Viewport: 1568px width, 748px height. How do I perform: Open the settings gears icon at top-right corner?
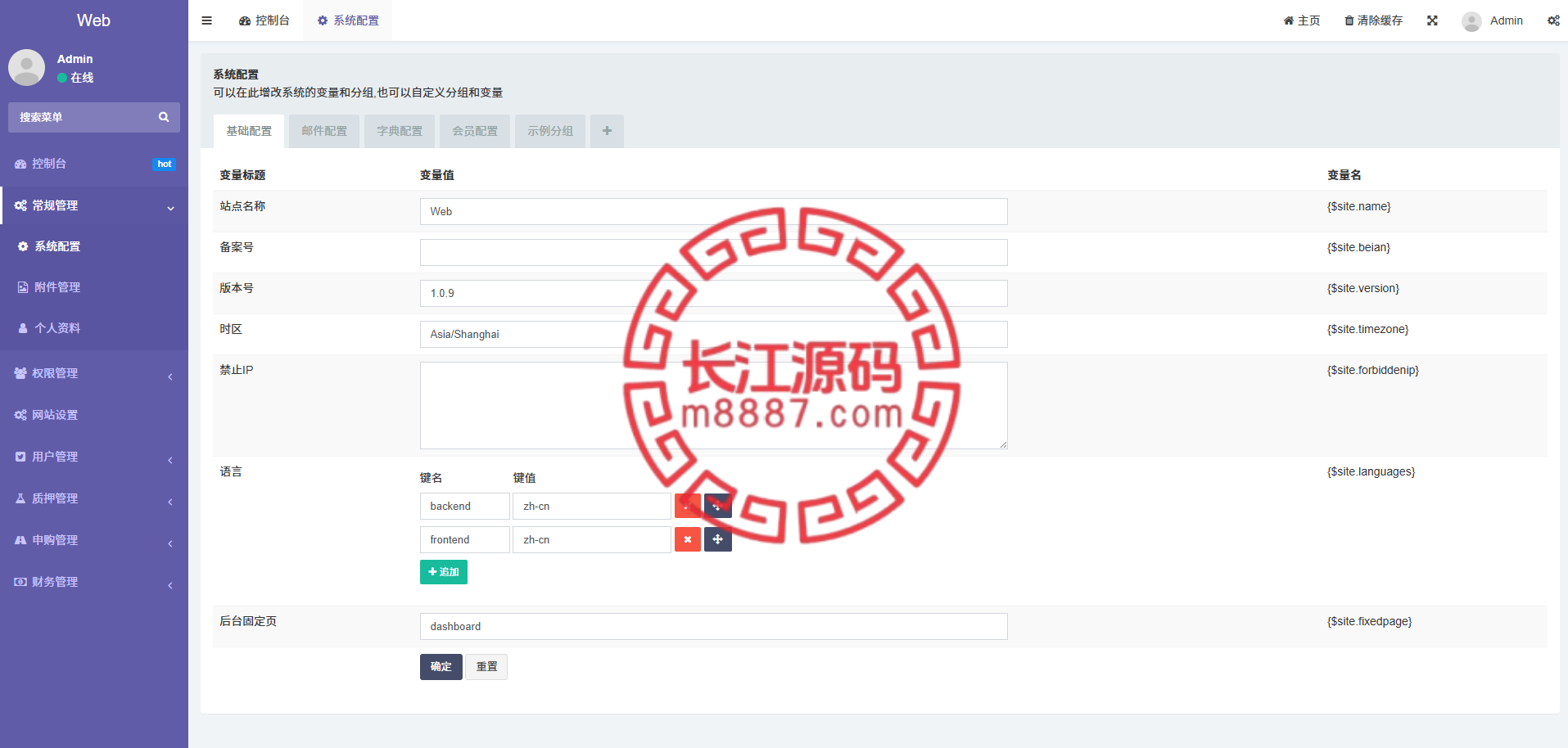pos(1553,20)
